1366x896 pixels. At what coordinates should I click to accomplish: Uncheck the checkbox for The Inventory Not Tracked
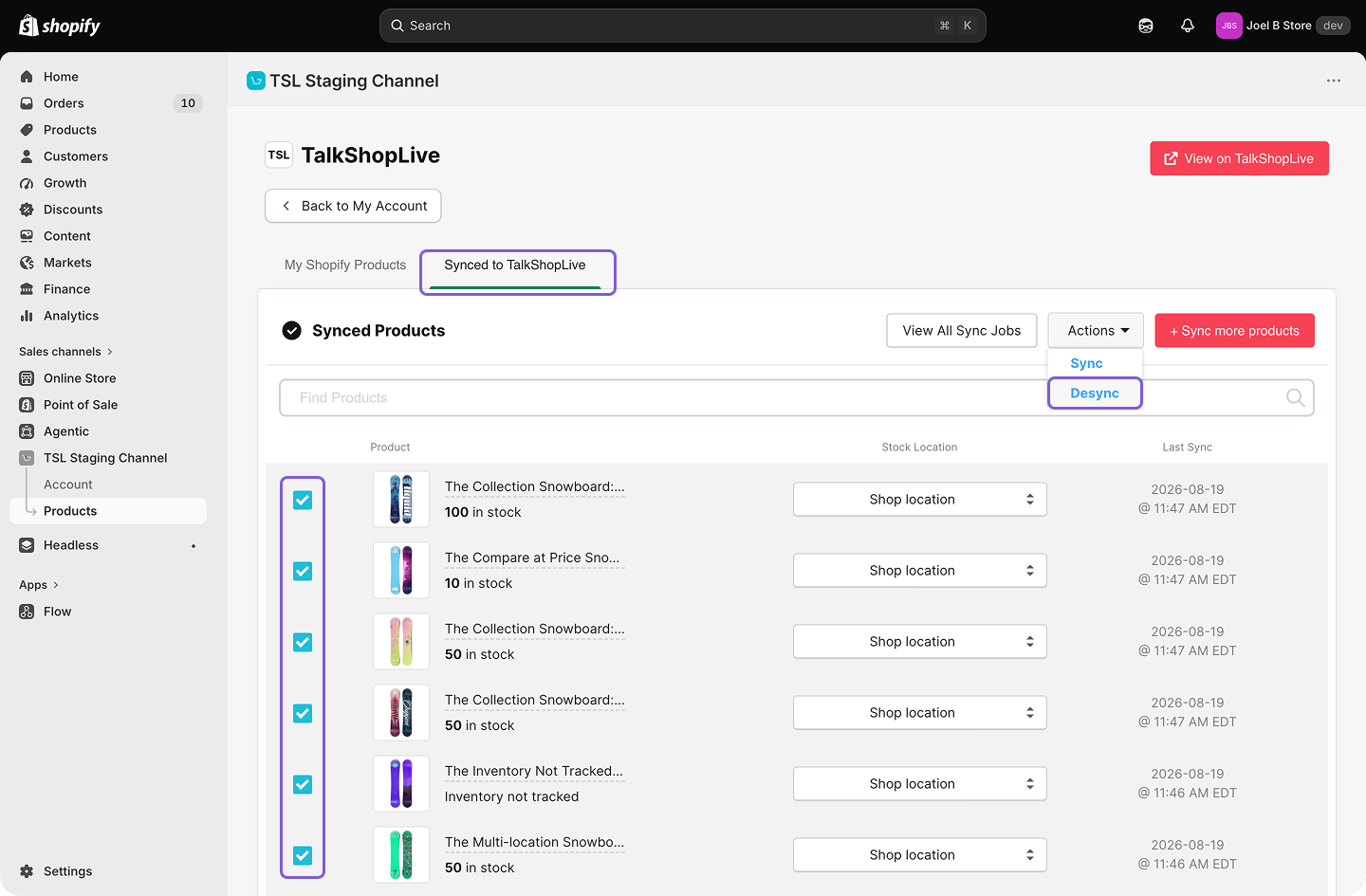303,784
